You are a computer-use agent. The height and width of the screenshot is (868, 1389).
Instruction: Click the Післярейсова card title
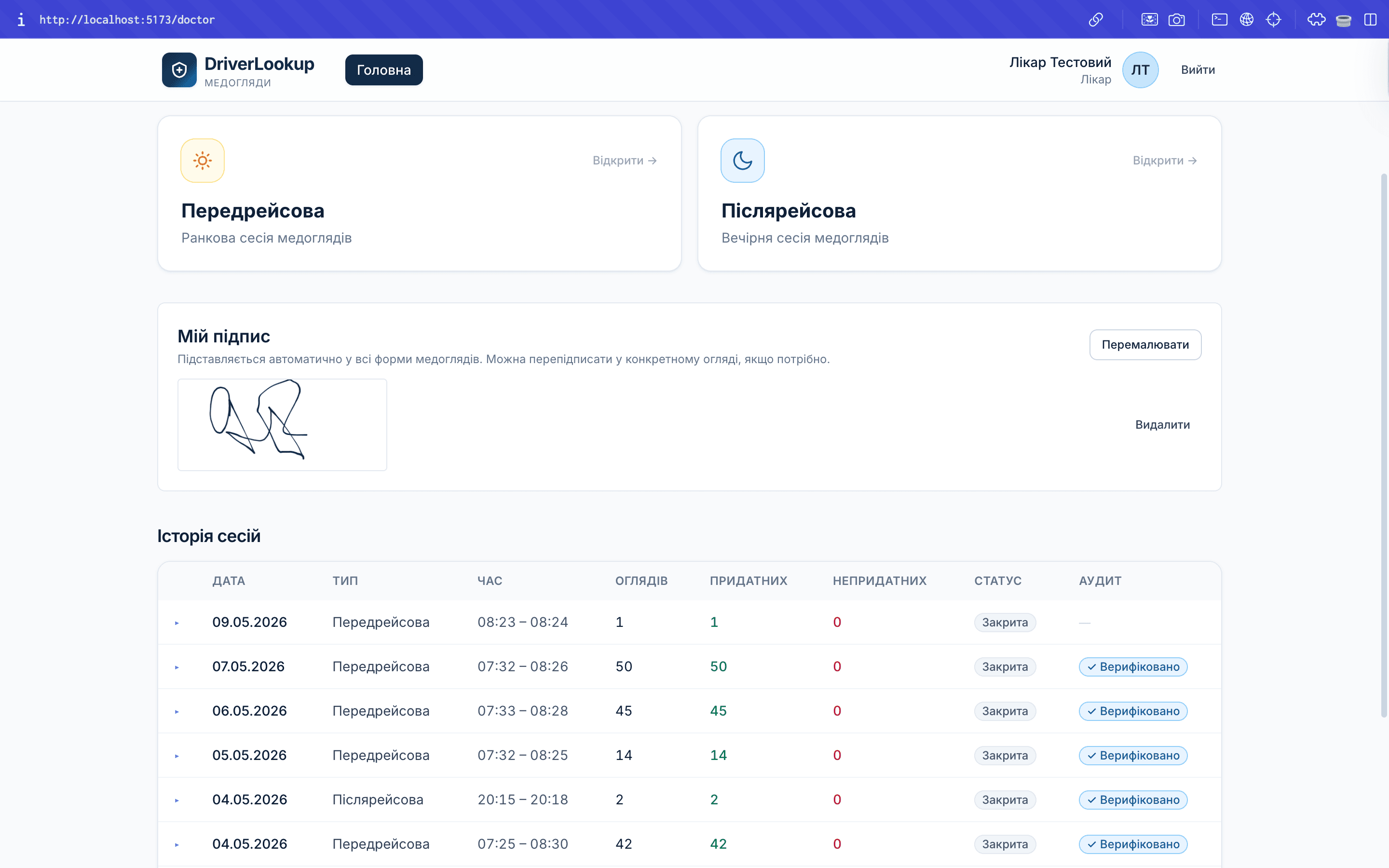(788, 211)
